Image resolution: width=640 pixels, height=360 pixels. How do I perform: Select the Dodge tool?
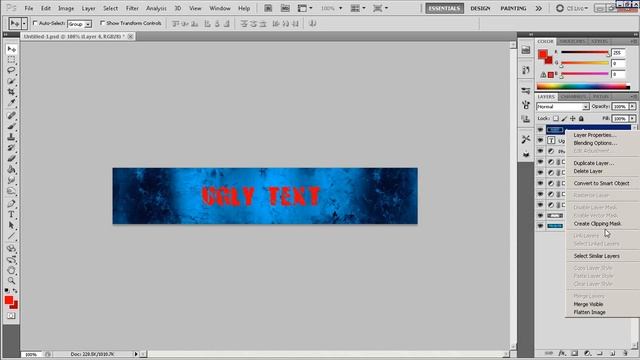(11, 190)
